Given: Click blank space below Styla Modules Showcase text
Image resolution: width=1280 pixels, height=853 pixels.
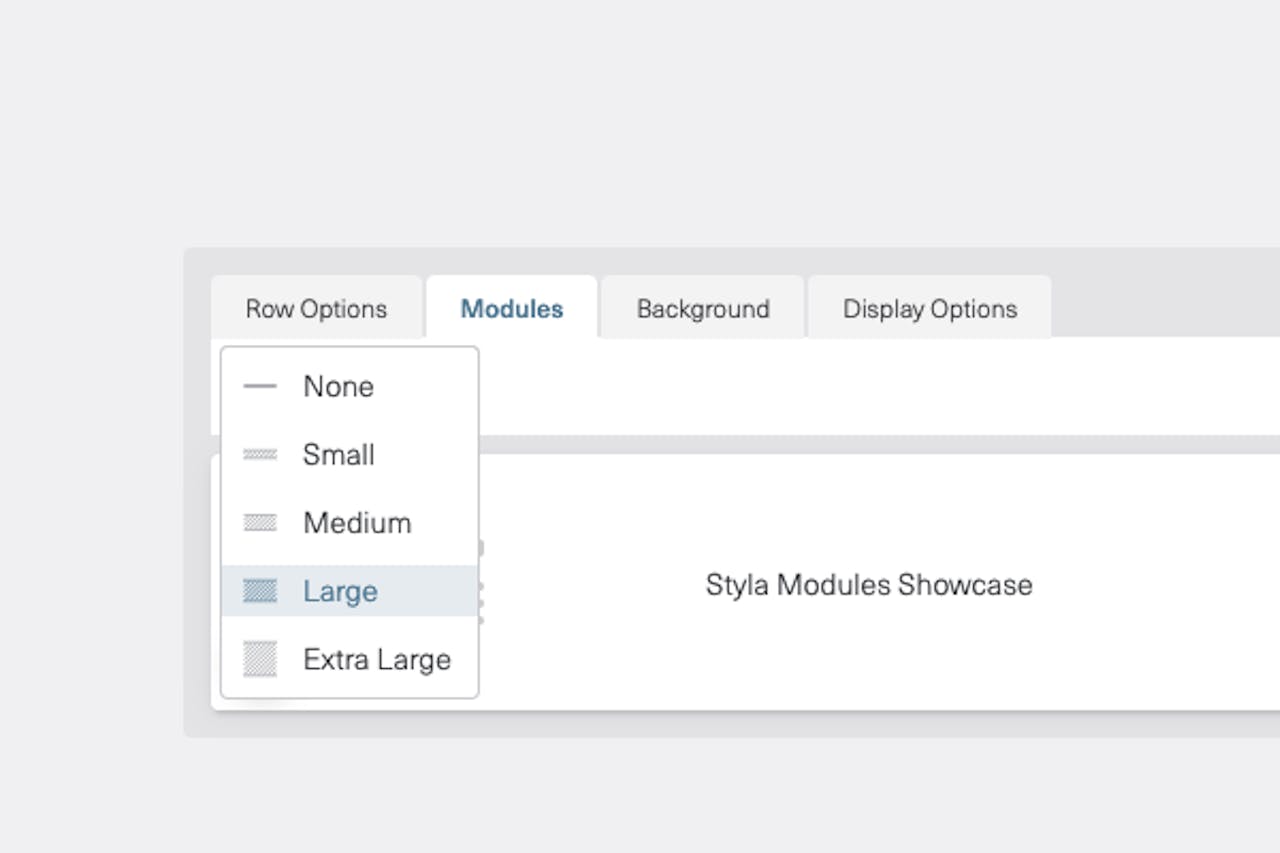Looking at the screenshot, I should tap(868, 660).
